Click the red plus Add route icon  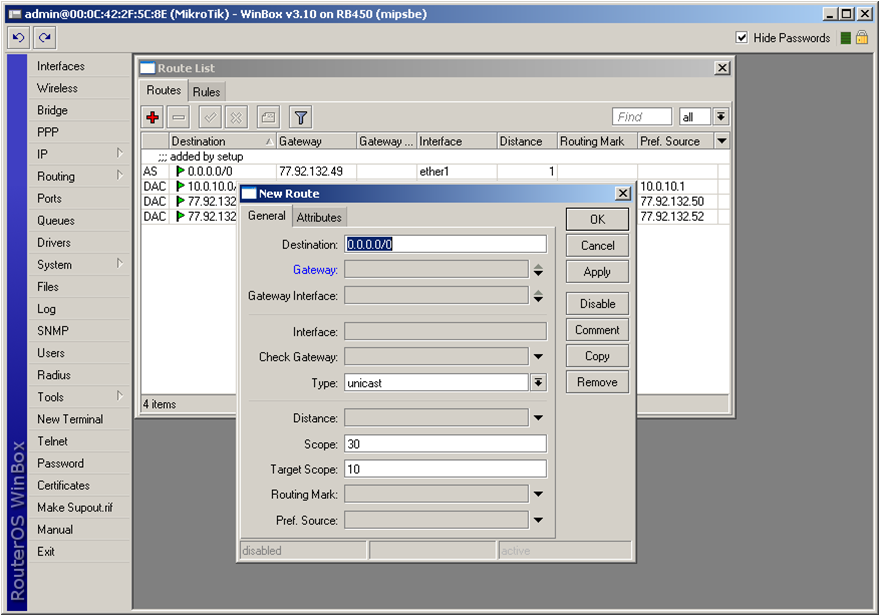(152, 117)
